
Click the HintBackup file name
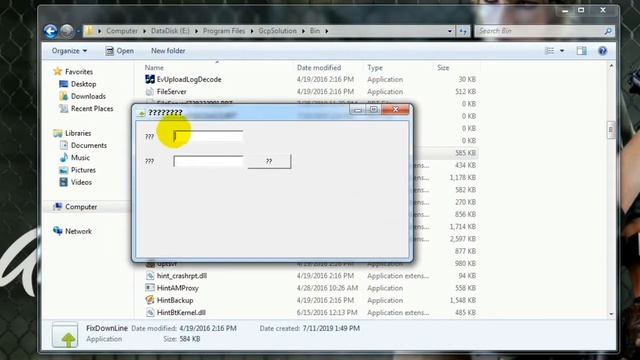[x=175, y=300]
